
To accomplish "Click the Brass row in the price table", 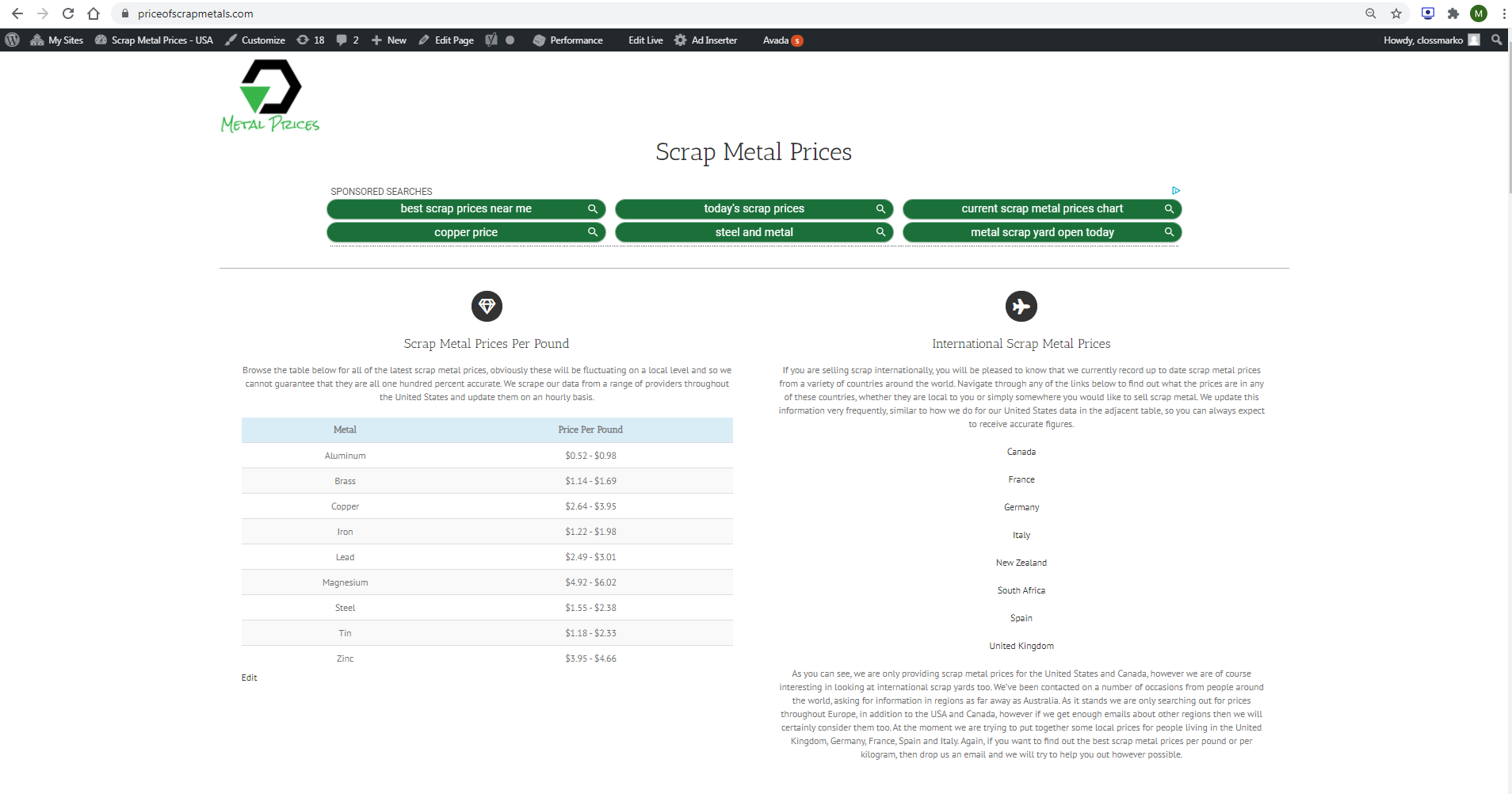I will pos(487,481).
